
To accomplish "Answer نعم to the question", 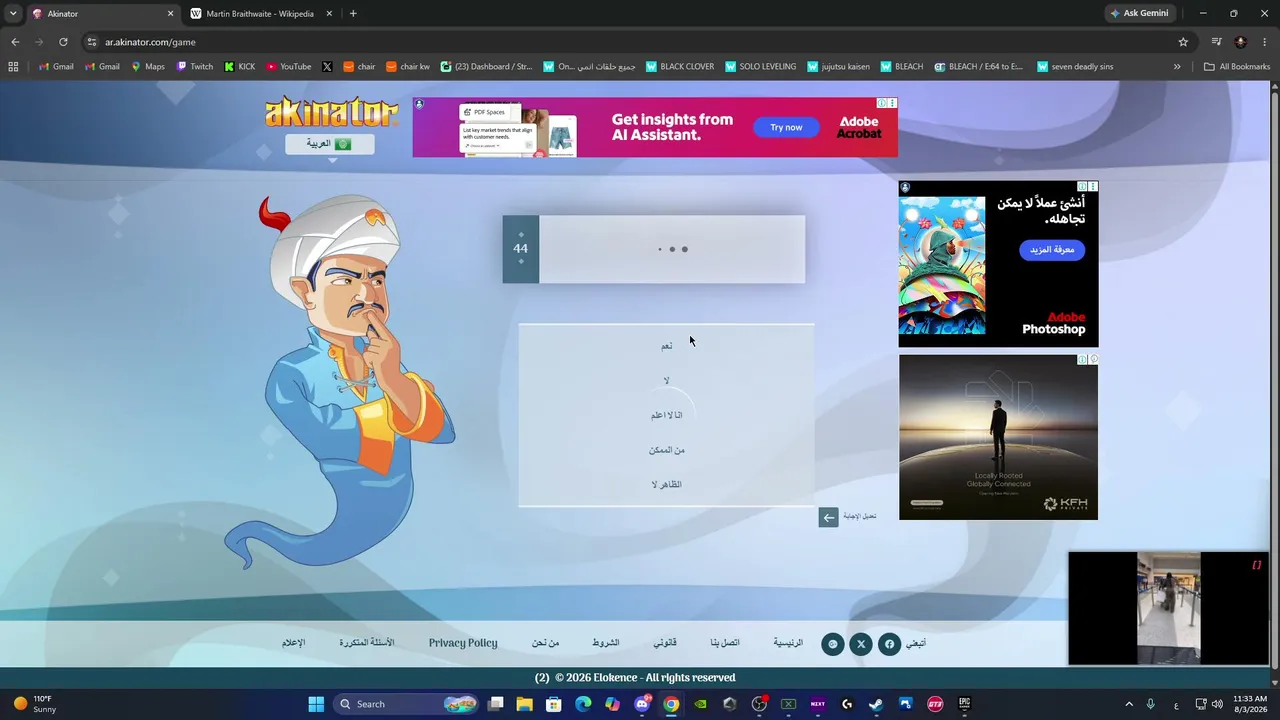I will 666,346.
